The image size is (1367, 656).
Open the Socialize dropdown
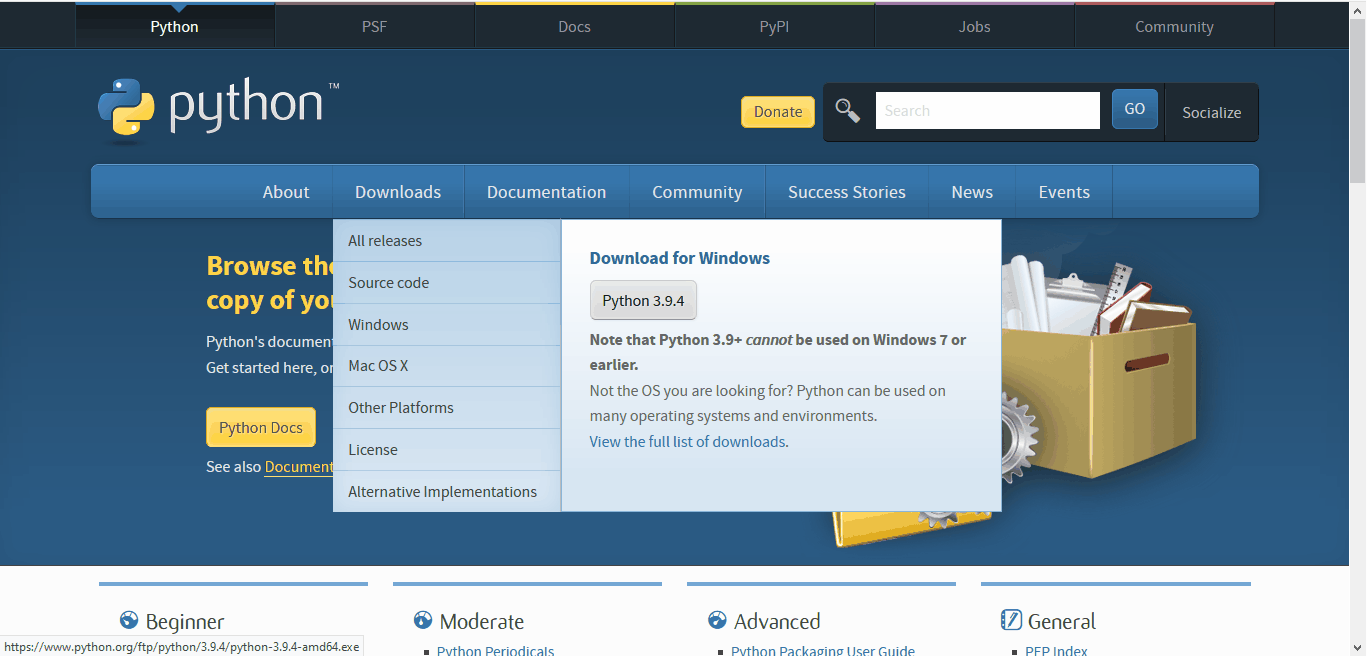point(1211,112)
